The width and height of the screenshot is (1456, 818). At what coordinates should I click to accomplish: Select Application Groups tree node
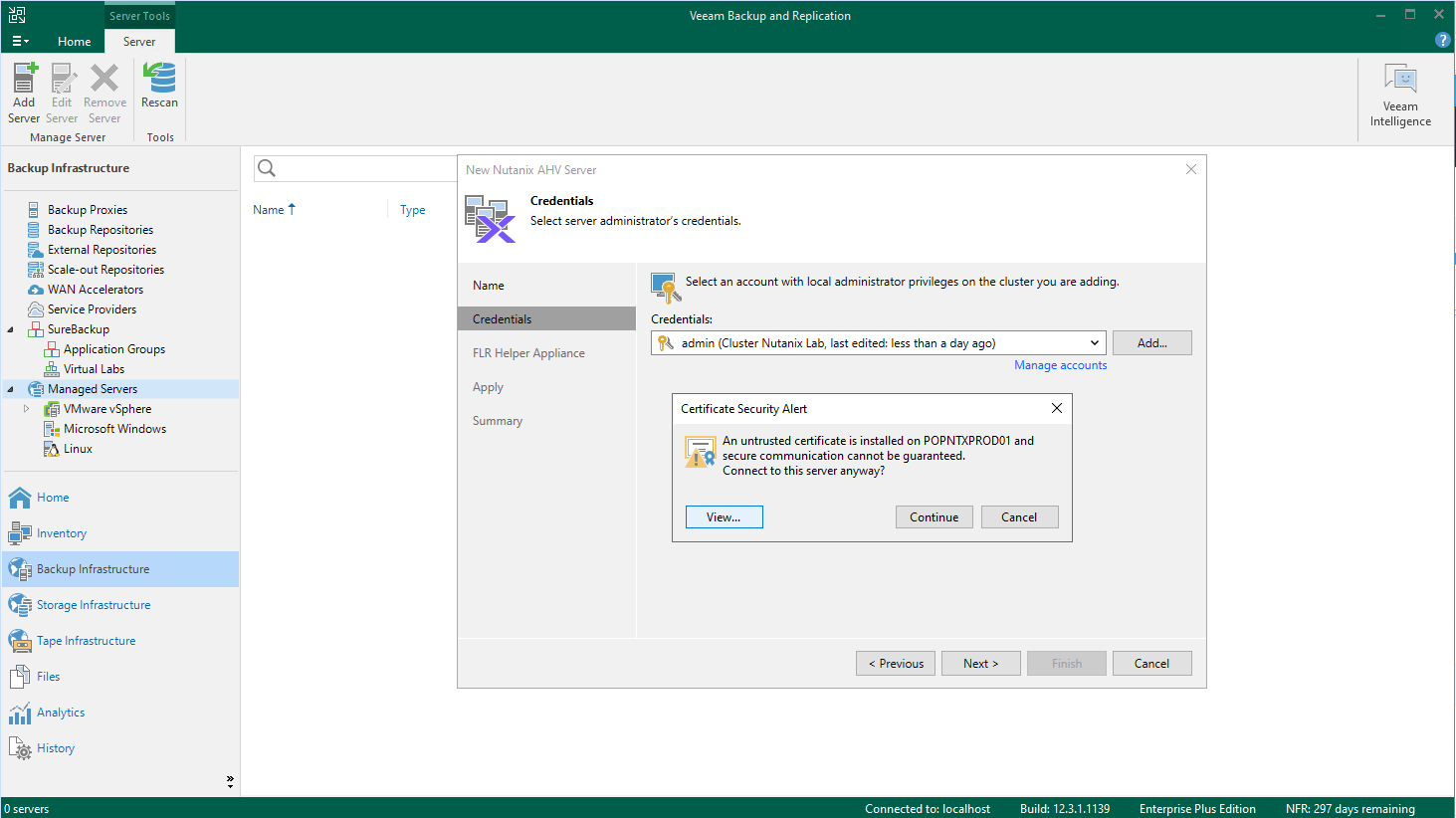coord(114,349)
